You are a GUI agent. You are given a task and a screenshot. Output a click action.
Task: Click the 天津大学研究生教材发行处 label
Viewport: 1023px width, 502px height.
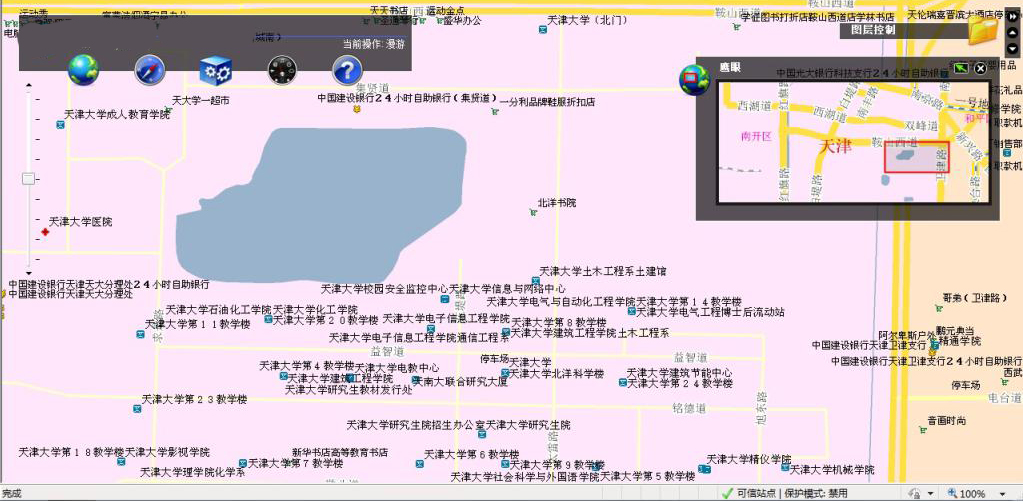[348, 390]
